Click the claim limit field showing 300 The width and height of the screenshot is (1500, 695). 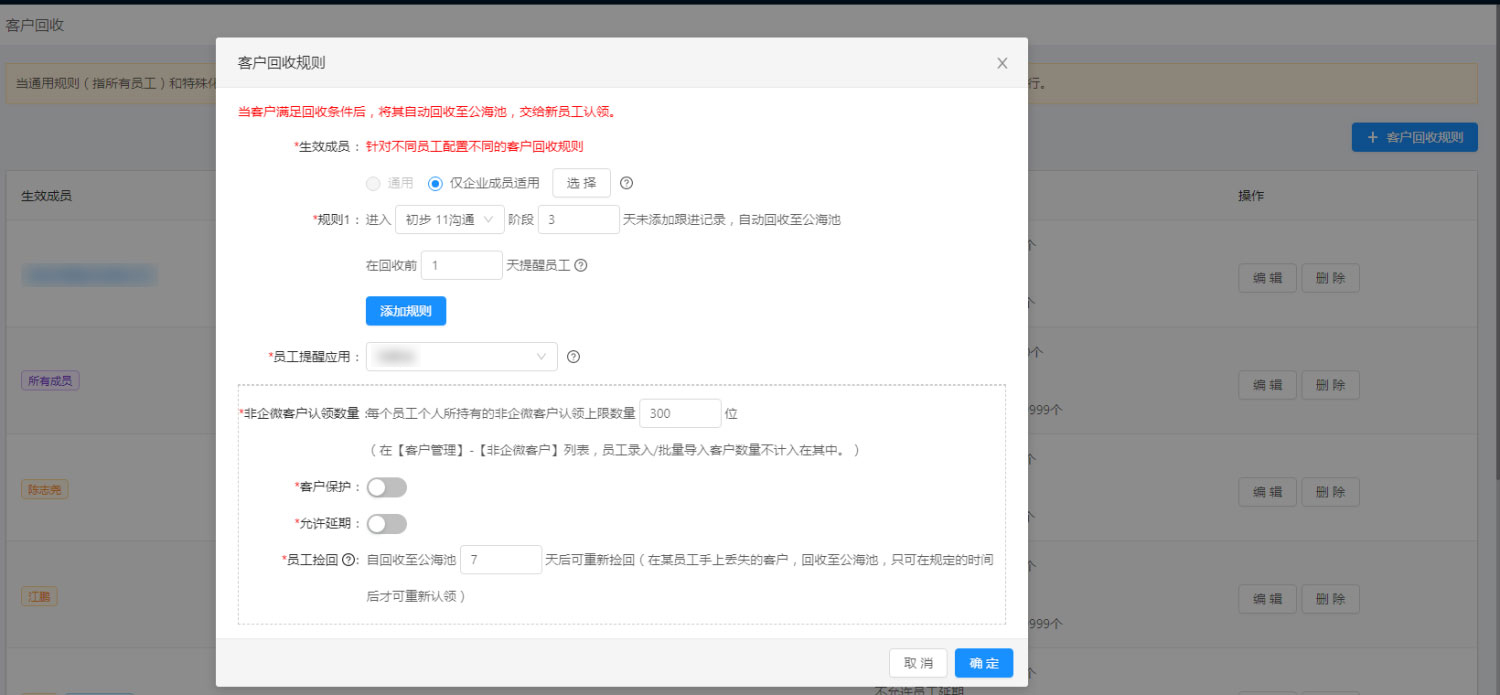(x=680, y=413)
